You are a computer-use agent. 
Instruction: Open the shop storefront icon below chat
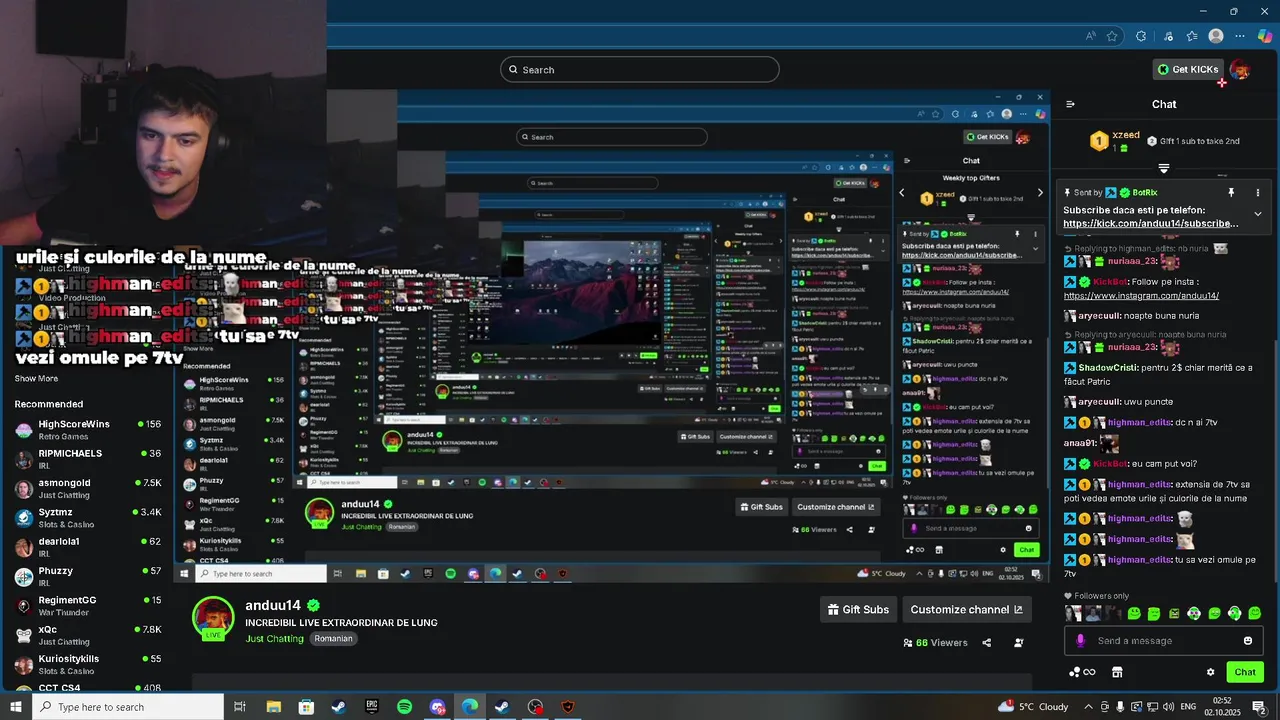pyautogui.click(x=1117, y=672)
